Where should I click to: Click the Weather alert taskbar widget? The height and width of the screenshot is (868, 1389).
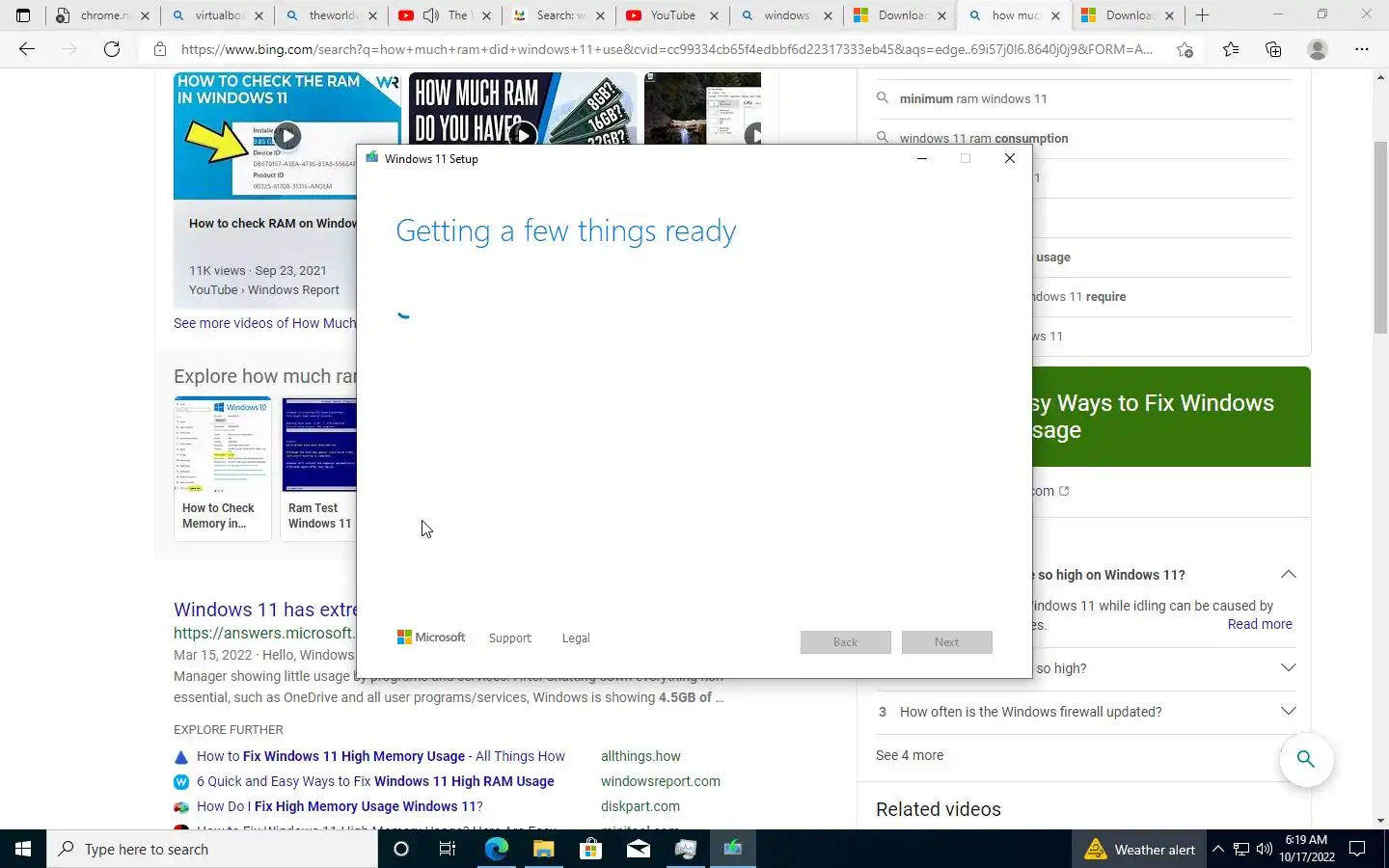1139,849
